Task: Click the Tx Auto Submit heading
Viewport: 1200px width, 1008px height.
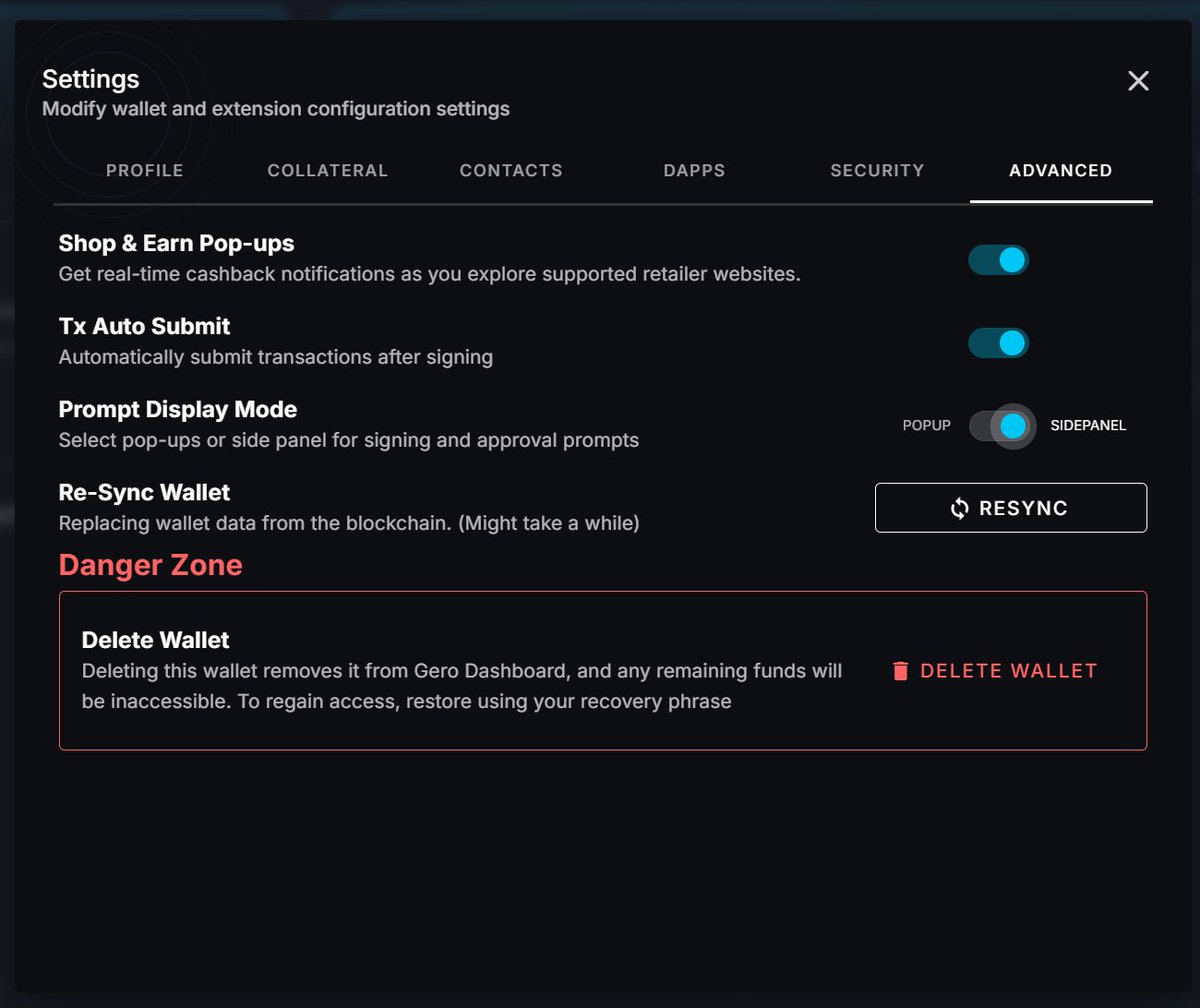Action: click(145, 326)
